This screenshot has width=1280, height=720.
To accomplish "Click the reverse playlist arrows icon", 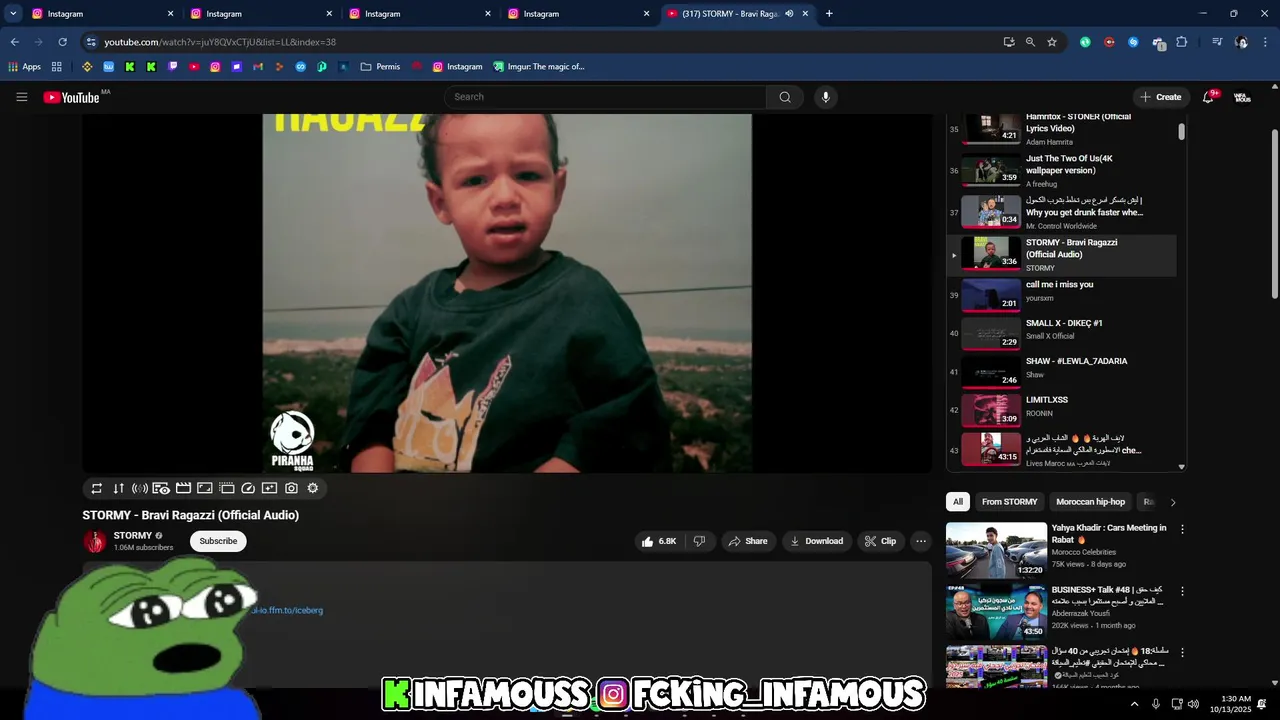I will point(118,488).
